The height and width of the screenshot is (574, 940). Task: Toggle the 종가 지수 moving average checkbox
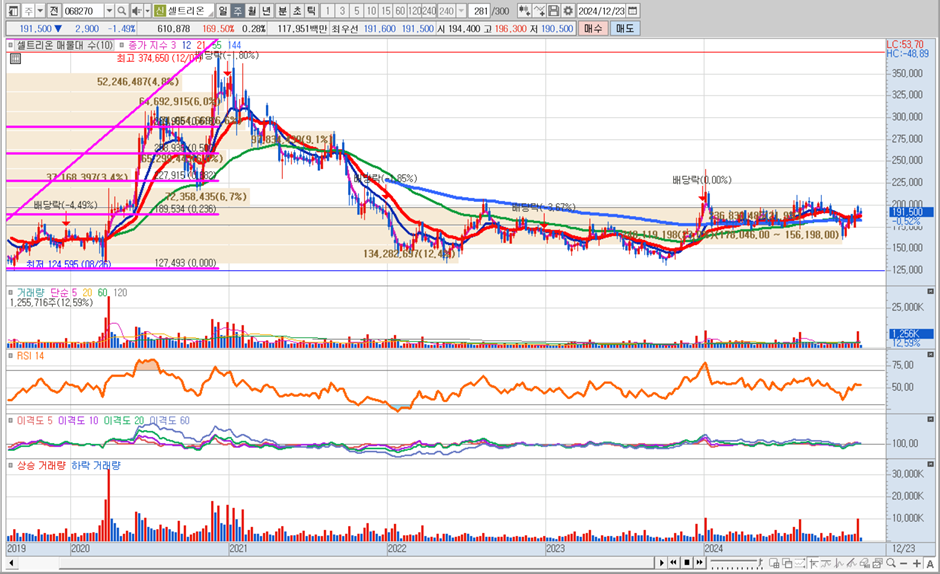click(x=121, y=45)
